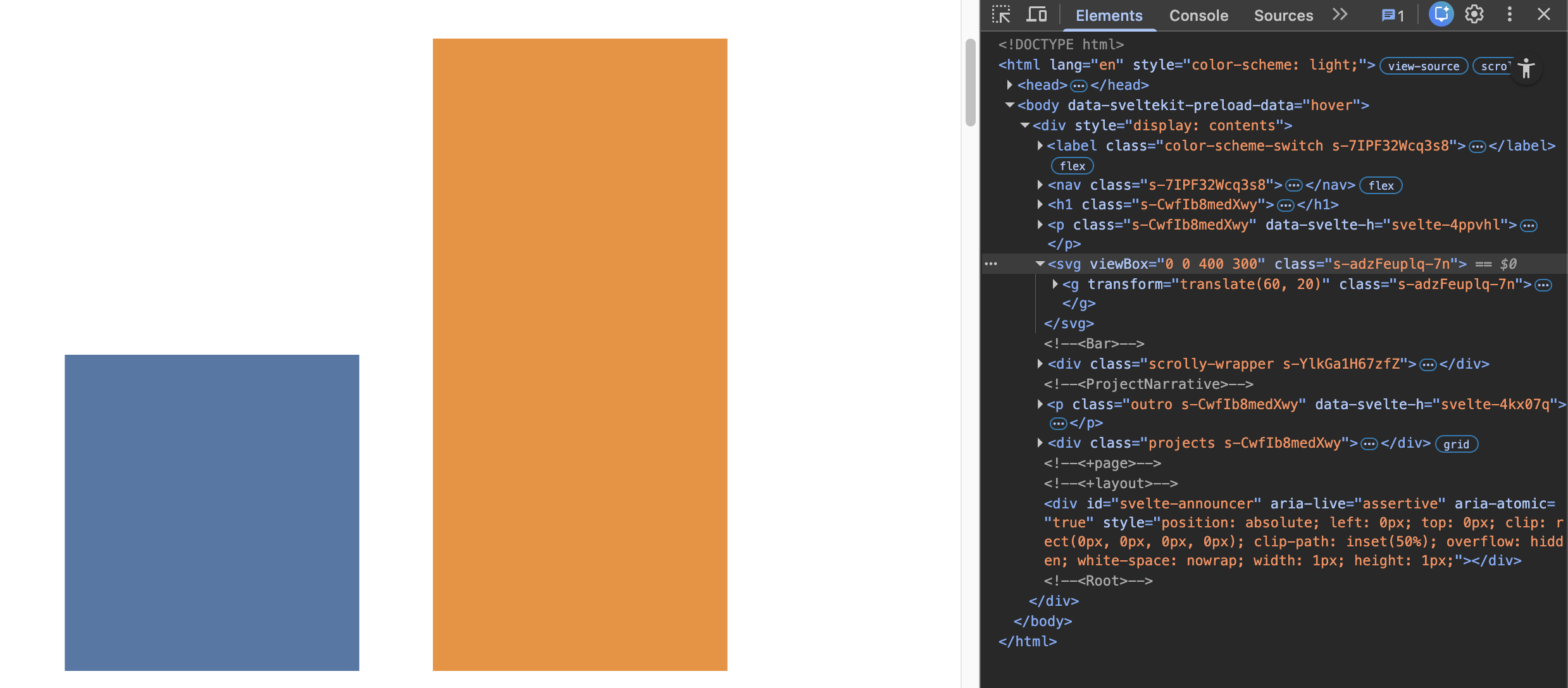This screenshot has width=1568, height=688.
Task: Click the accessibility person icon
Action: pos(1527,68)
